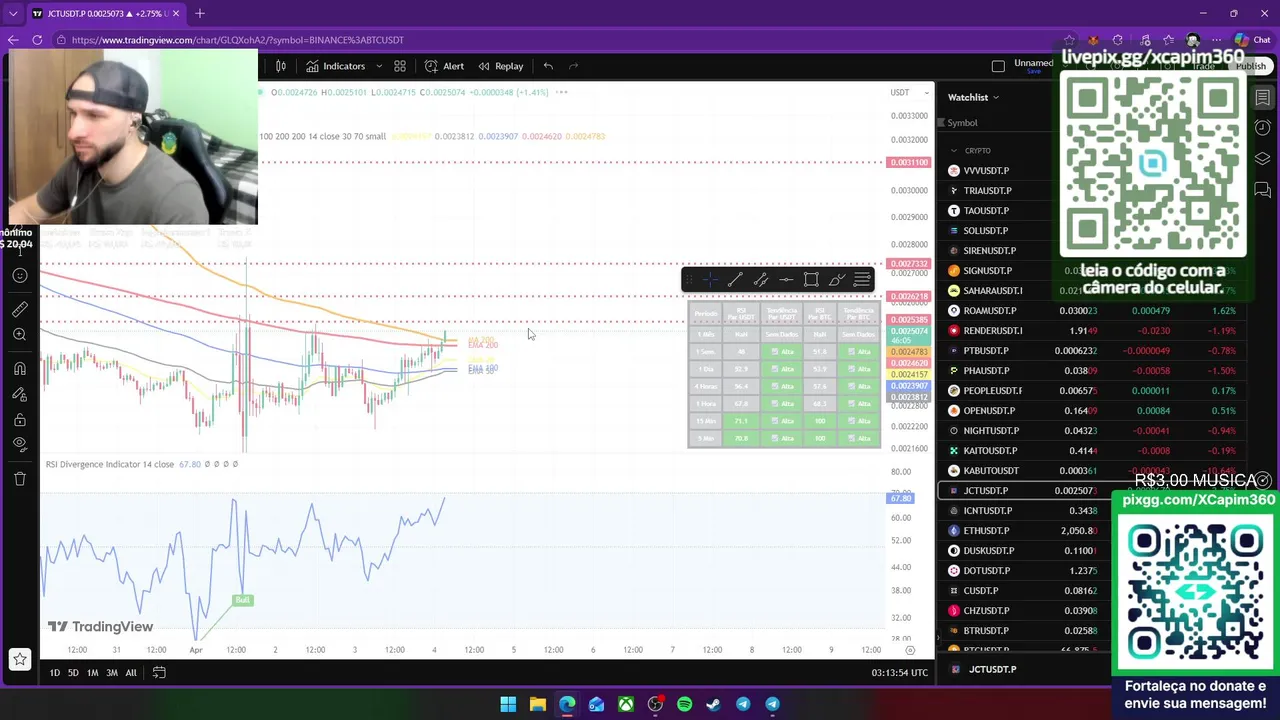
Task: Toggle Hide All Drawings eye icon
Action: point(20,444)
